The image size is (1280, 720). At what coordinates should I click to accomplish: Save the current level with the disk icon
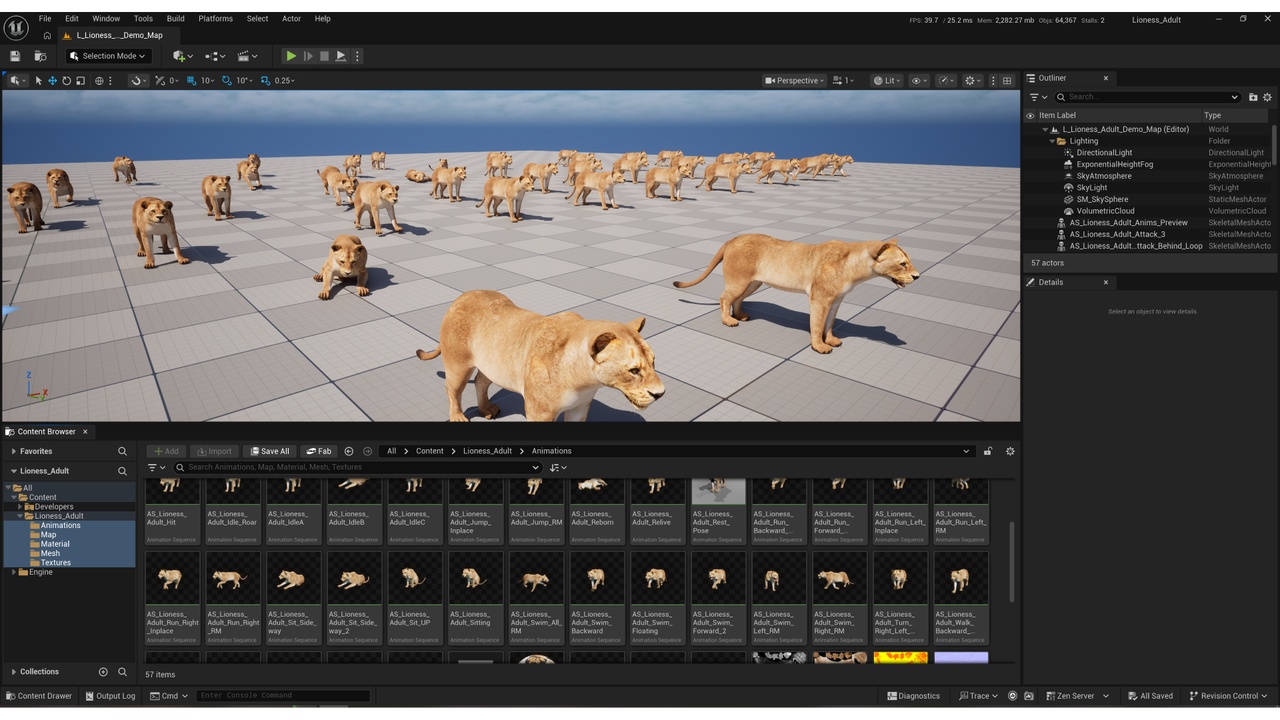pos(15,56)
